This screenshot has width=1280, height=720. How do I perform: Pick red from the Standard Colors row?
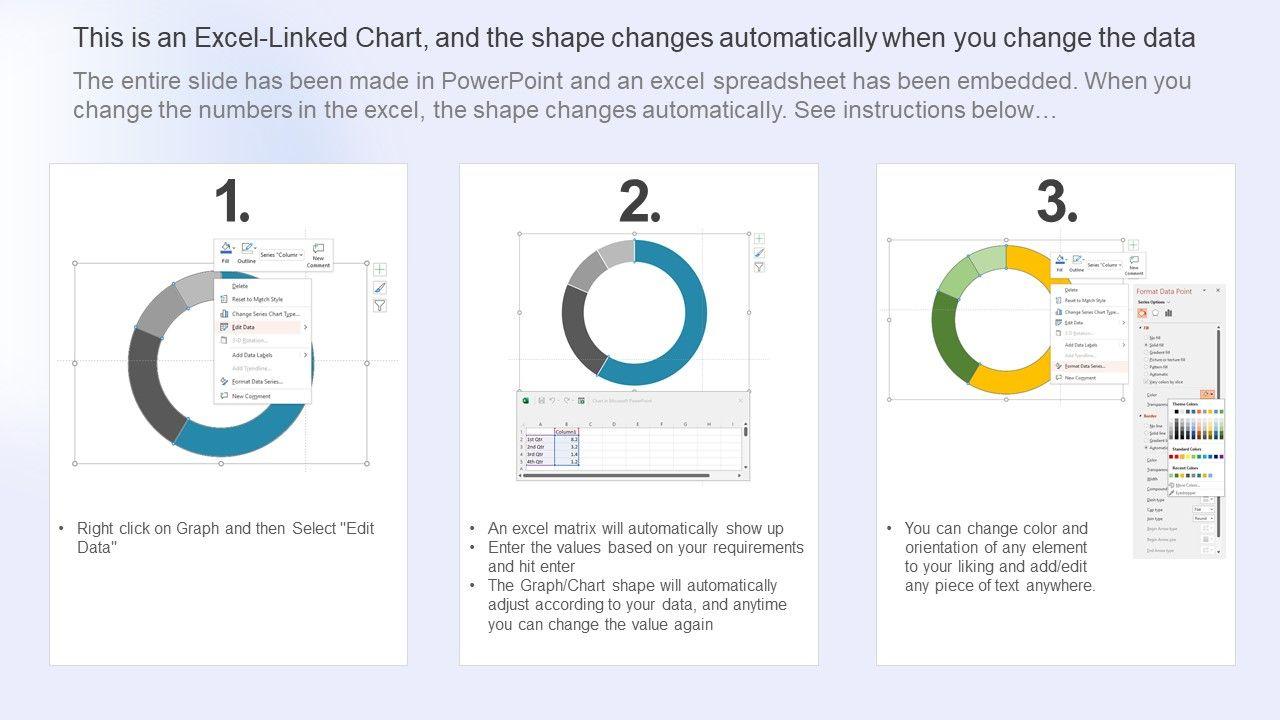pos(1178,457)
